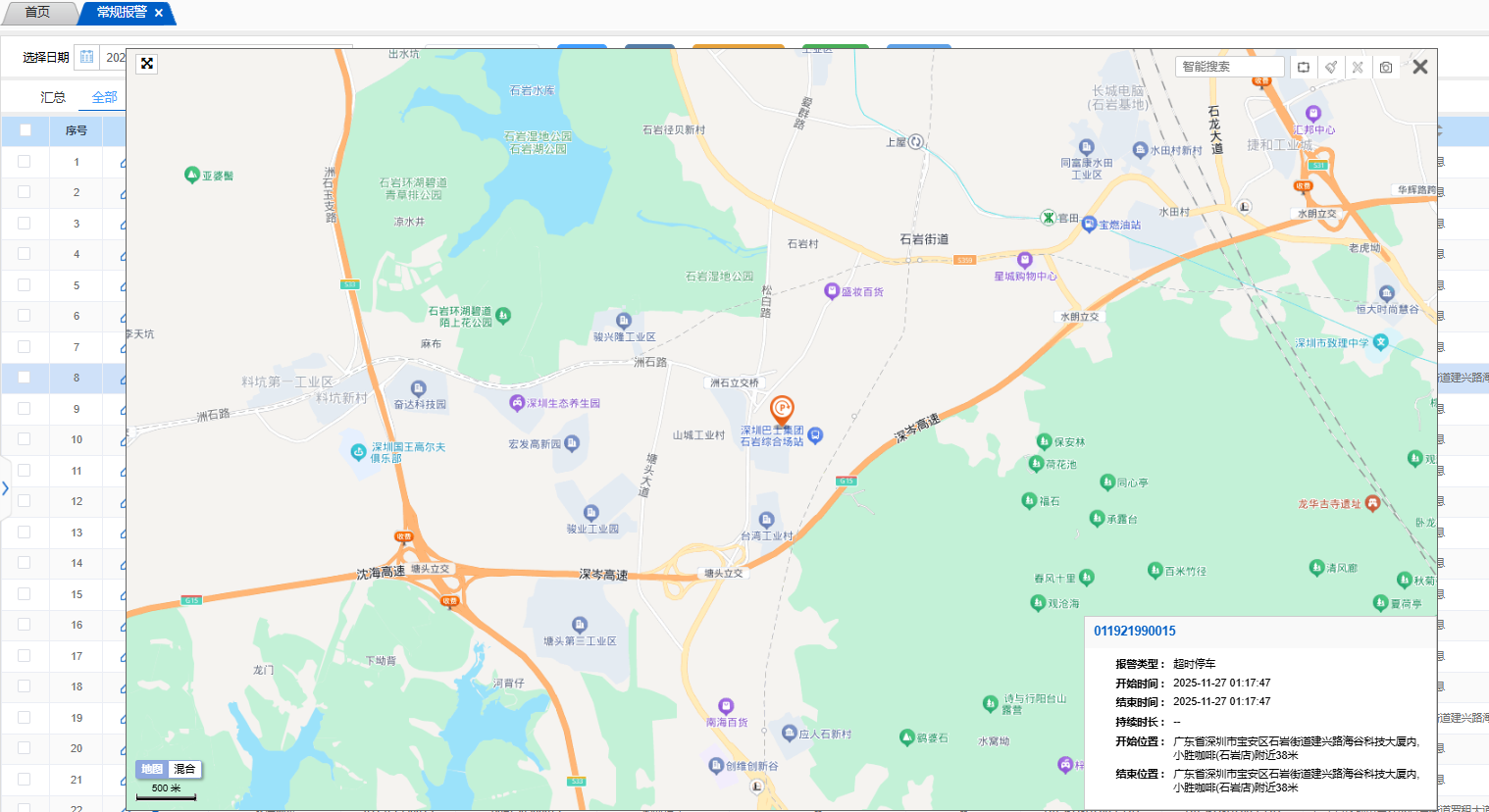Image resolution: width=1489 pixels, height=812 pixels.
Task: Open the 汇总 summary tab
Action: [x=53, y=97]
